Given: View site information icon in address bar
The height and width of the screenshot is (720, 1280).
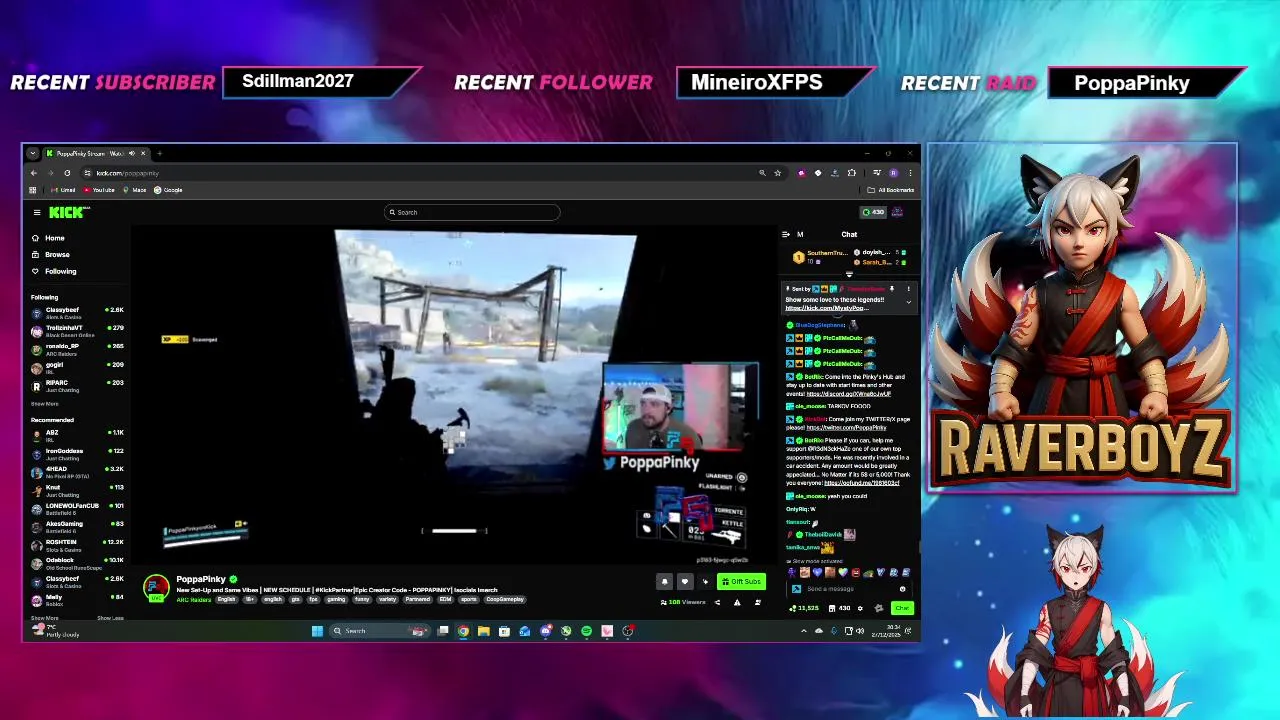Looking at the screenshot, I should coord(88,173).
